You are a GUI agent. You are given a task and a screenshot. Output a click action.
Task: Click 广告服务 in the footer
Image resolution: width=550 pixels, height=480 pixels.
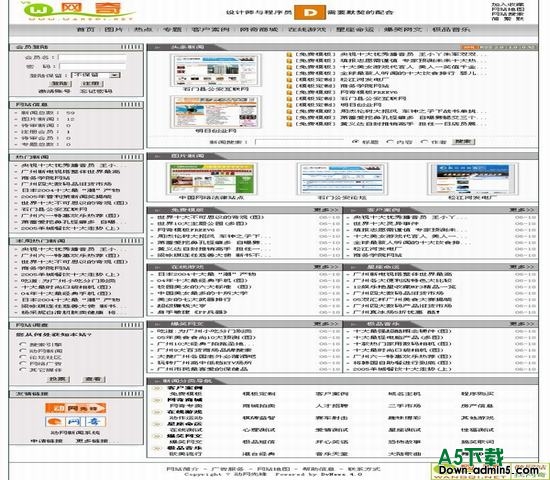(x=228, y=469)
